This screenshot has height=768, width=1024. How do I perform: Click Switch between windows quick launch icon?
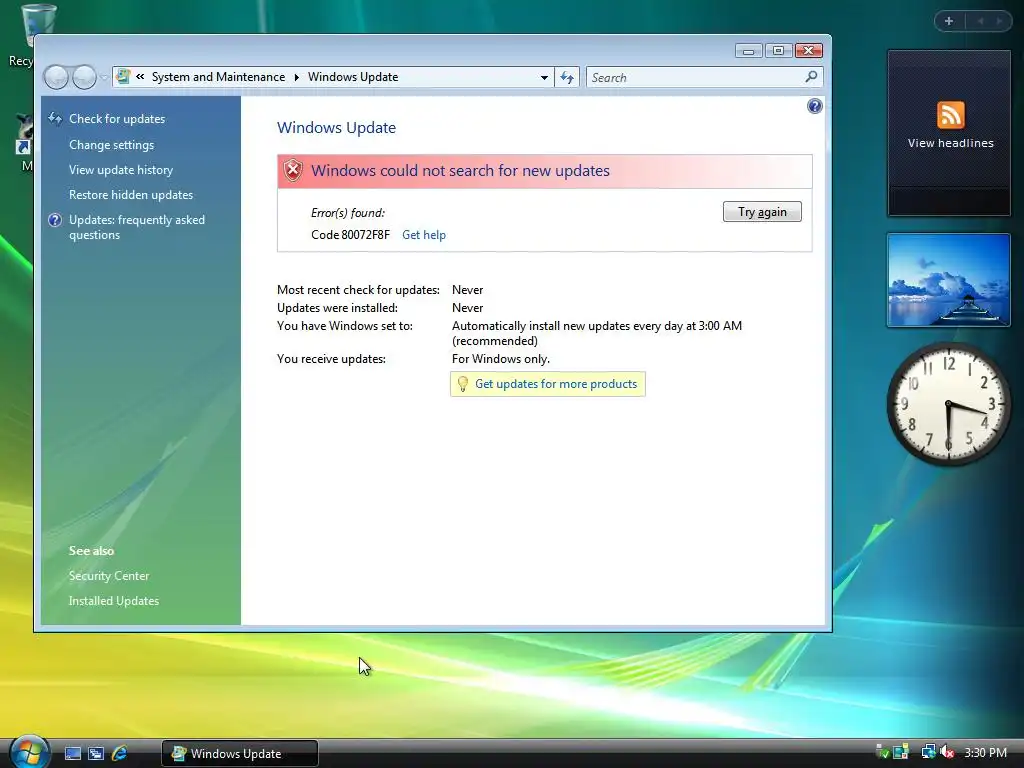click(96, 754)
